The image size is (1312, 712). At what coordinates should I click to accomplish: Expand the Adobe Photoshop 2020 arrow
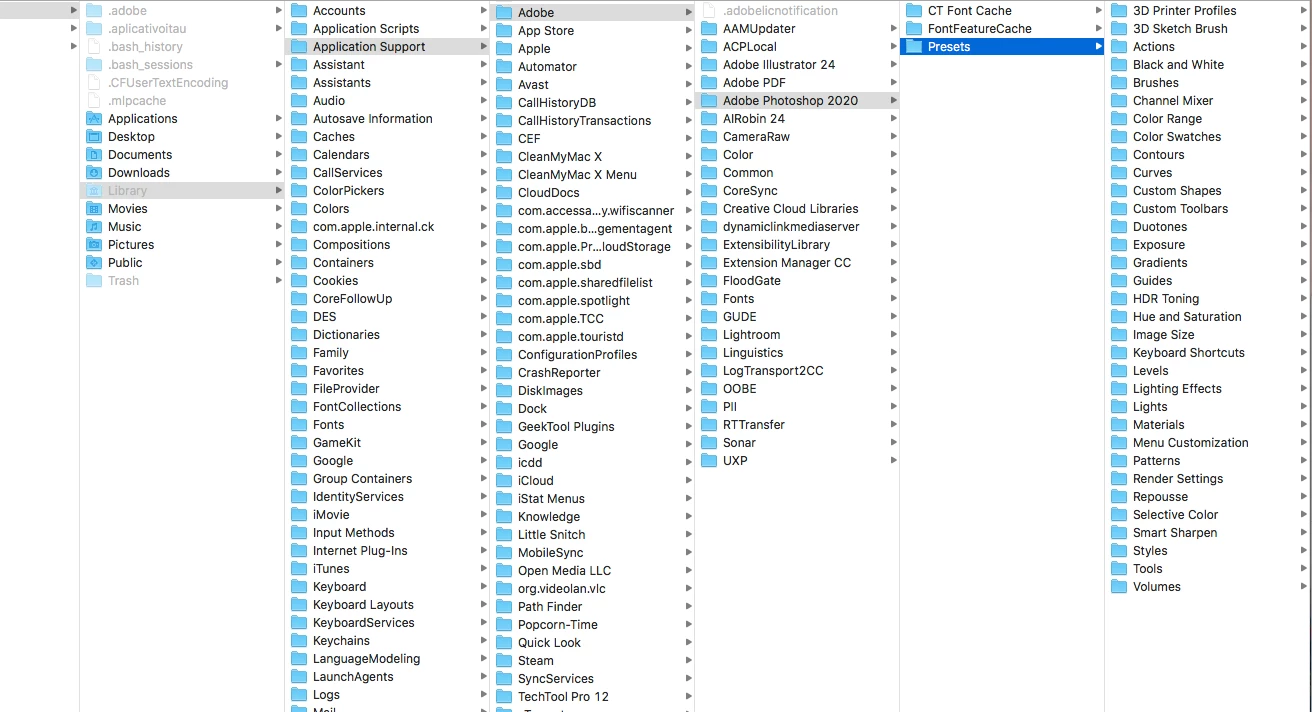tap(893, 101)
